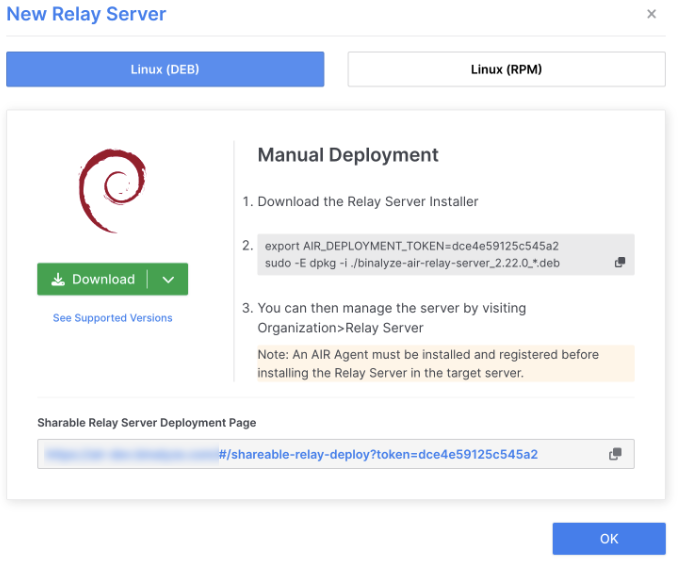Screen dimensions: 678x564
Task: Click the export AIR_DEPLOYMENT_TOKEN command line
Action: coord(411,245)
